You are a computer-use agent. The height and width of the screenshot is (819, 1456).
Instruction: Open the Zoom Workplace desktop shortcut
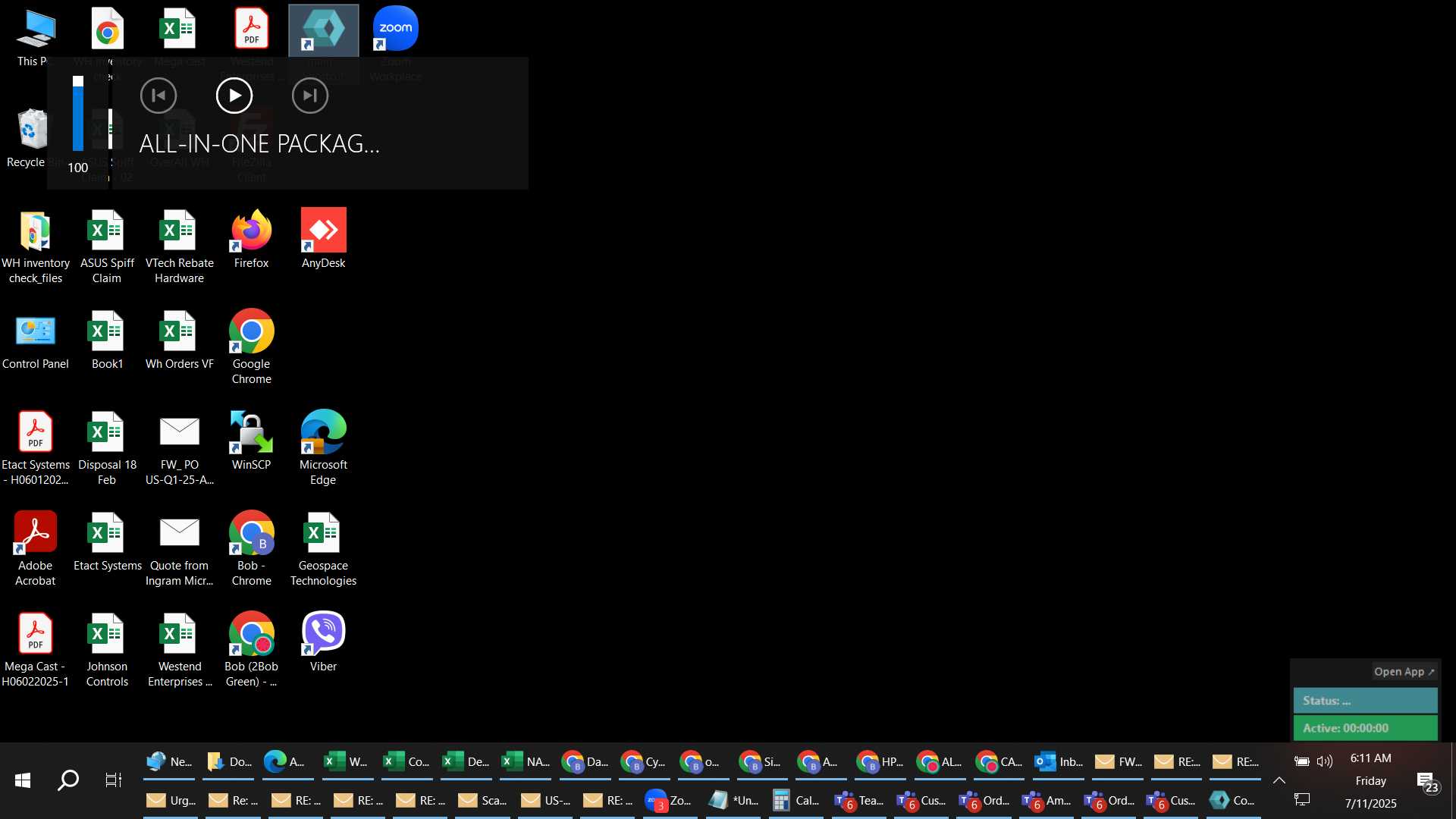click(396, 44)
